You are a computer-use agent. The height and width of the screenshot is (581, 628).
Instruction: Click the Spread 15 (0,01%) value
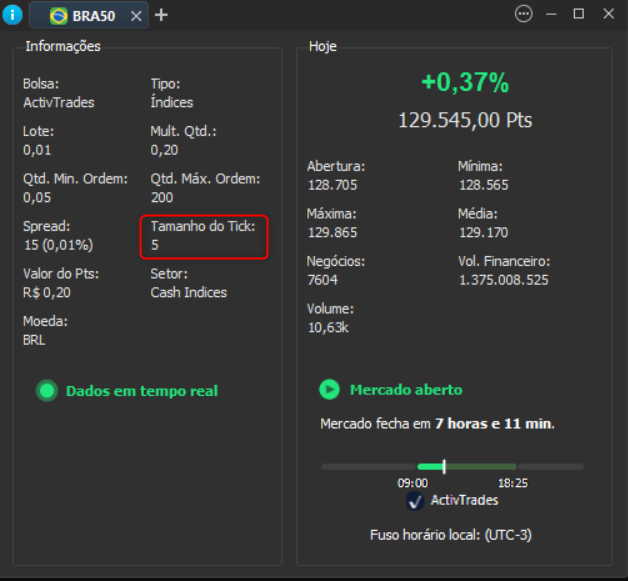coord(58,244)
